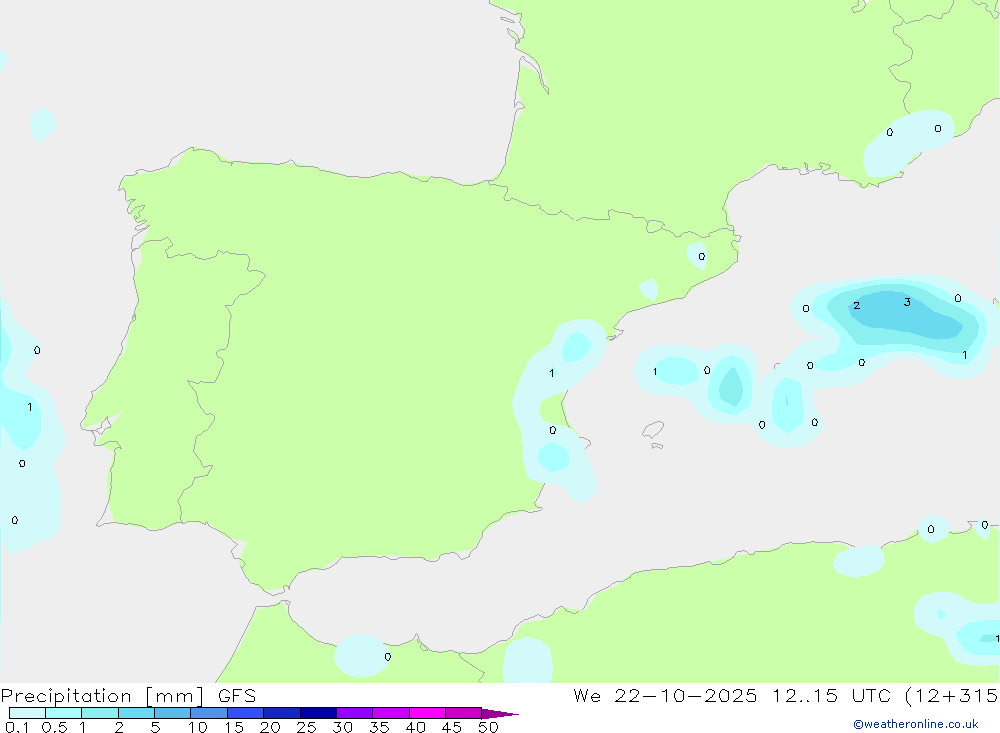Click the legend value label '35'
This screenshot has height=733, width=1000.
[x=379, y=727]
